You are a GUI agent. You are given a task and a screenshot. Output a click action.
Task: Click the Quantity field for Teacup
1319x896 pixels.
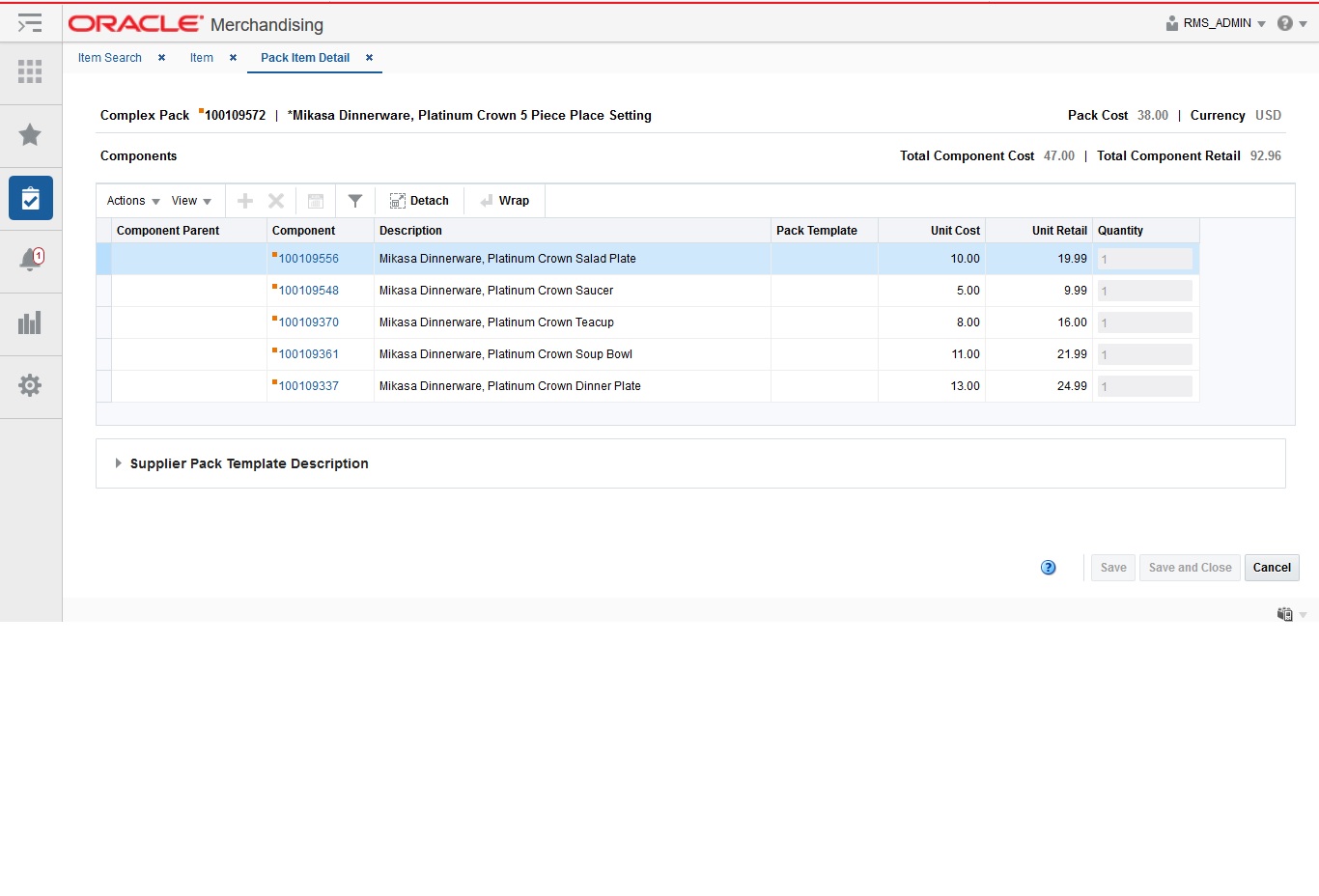(1145, 322)
